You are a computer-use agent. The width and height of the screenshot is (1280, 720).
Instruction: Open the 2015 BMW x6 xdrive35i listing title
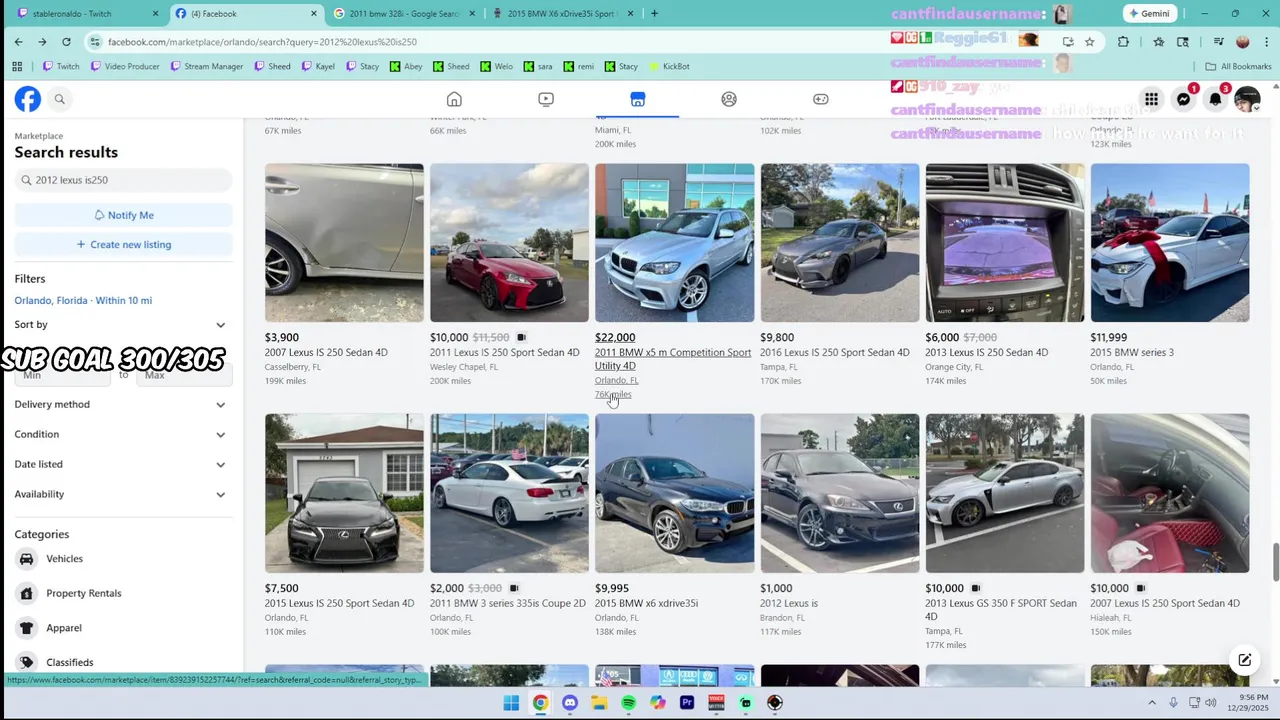[646, 603]
